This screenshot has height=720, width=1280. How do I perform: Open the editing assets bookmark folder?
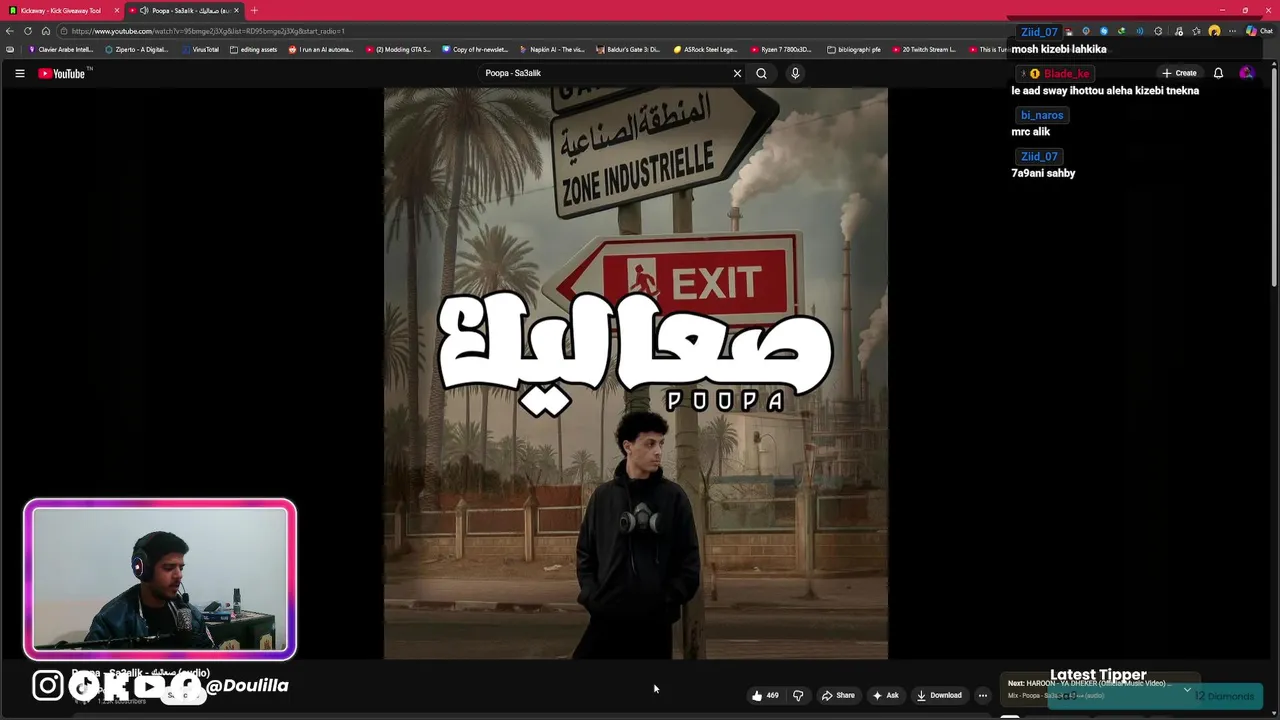(253, 49)
